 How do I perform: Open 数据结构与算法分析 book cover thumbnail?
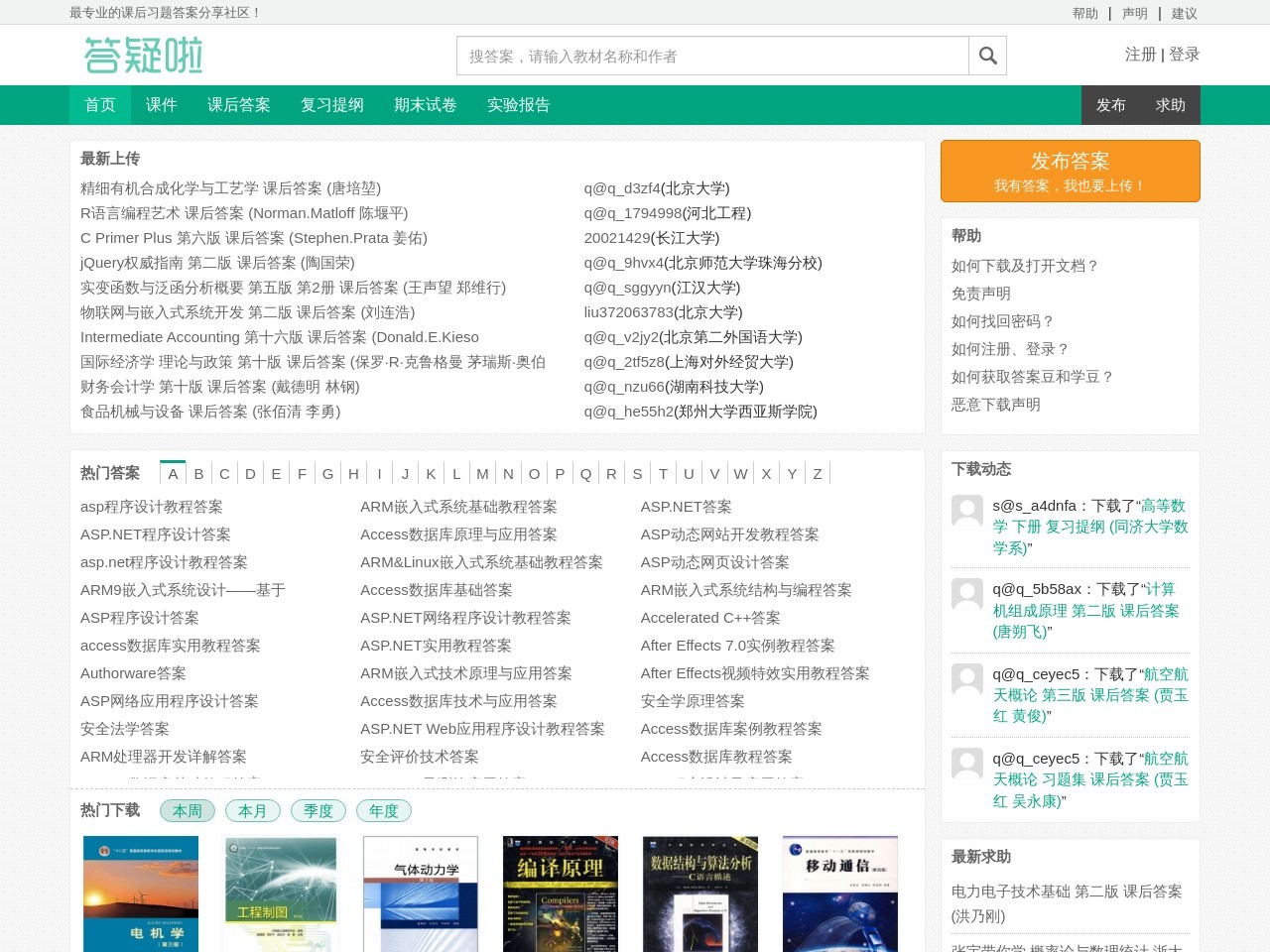pos(700,893)
